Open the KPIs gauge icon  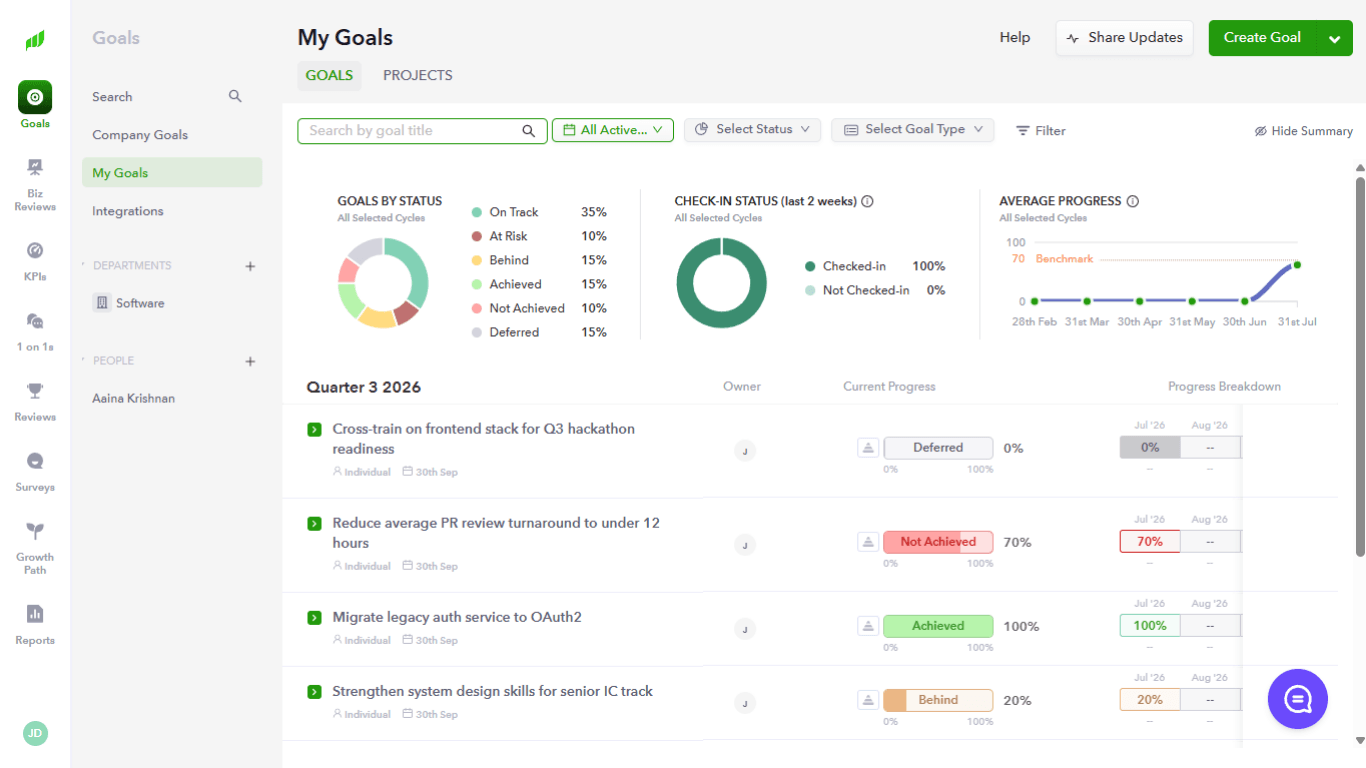(35, 250)
